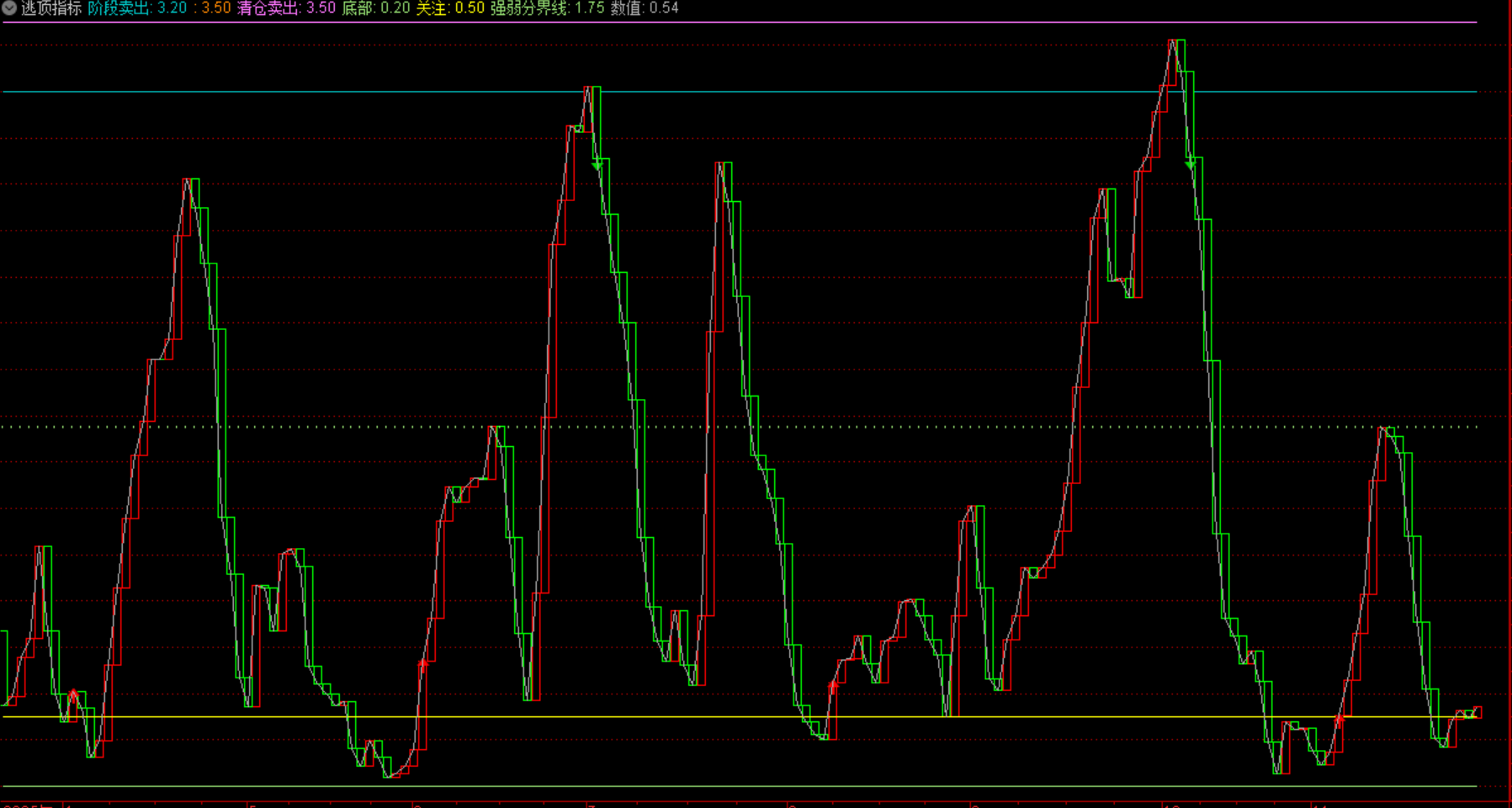Click the rightmost red up buy arrow
The width and height of the screenshot is (1512, 808).
tap(1339, 720)
